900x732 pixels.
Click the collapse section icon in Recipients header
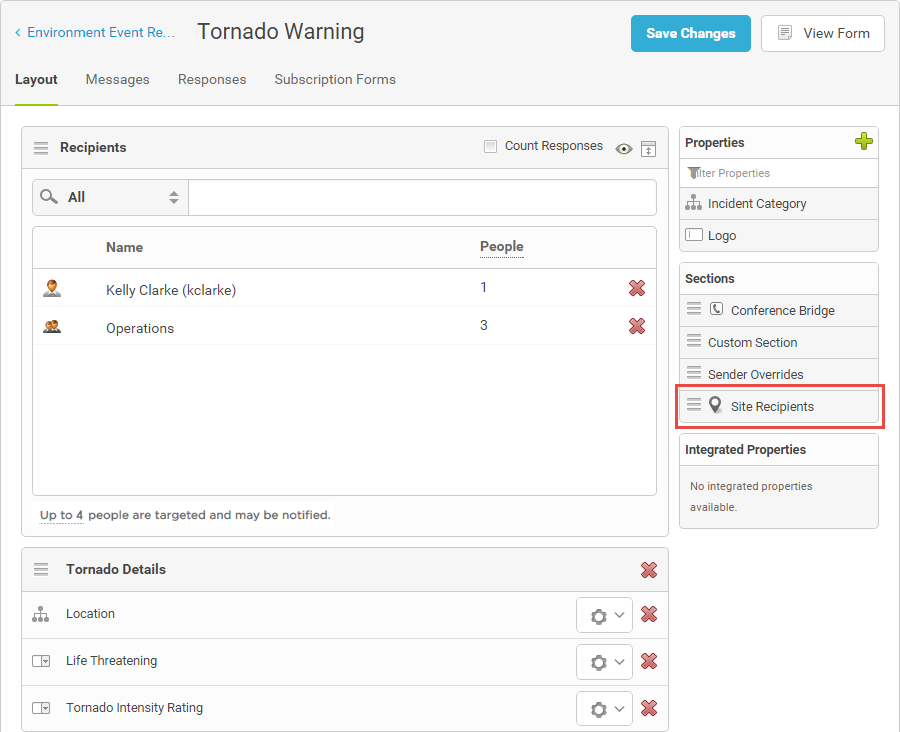click(x=648, y=149)
